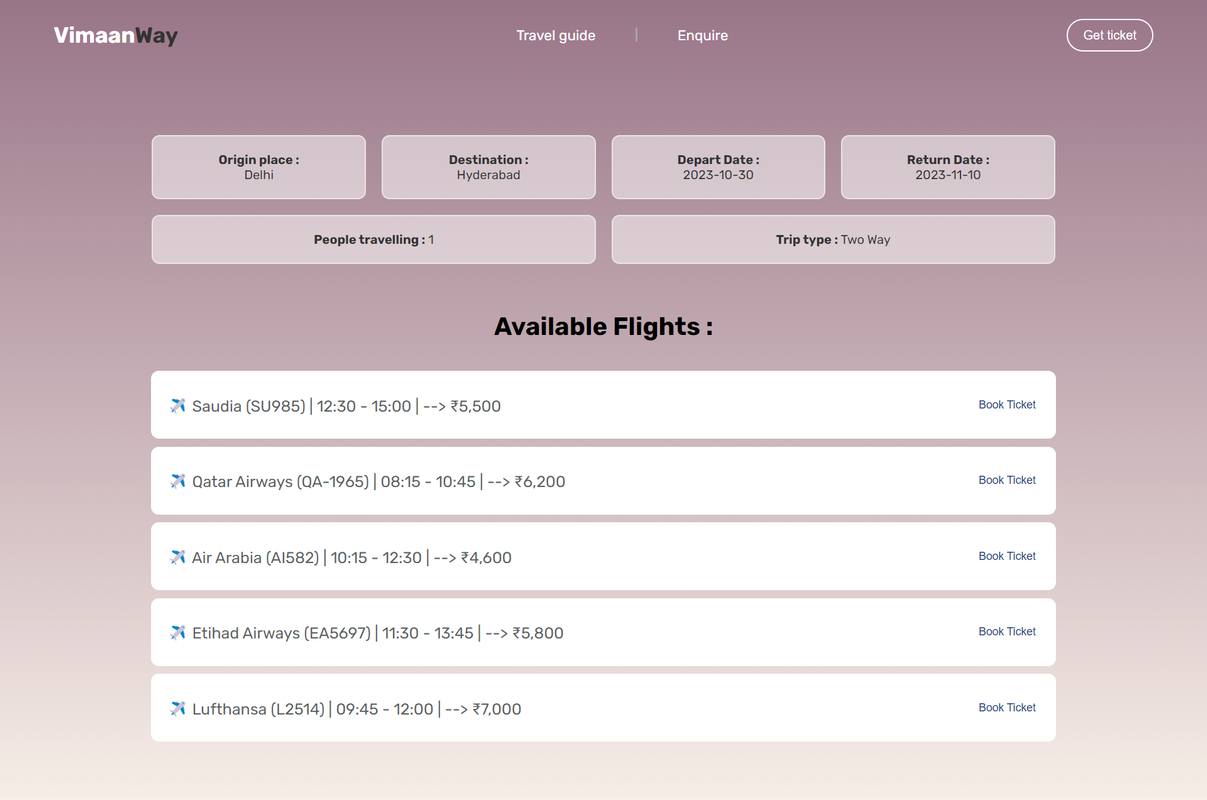1207x800 pixels.
Task: Click the Get ticket button
Action: point(1110,35)
